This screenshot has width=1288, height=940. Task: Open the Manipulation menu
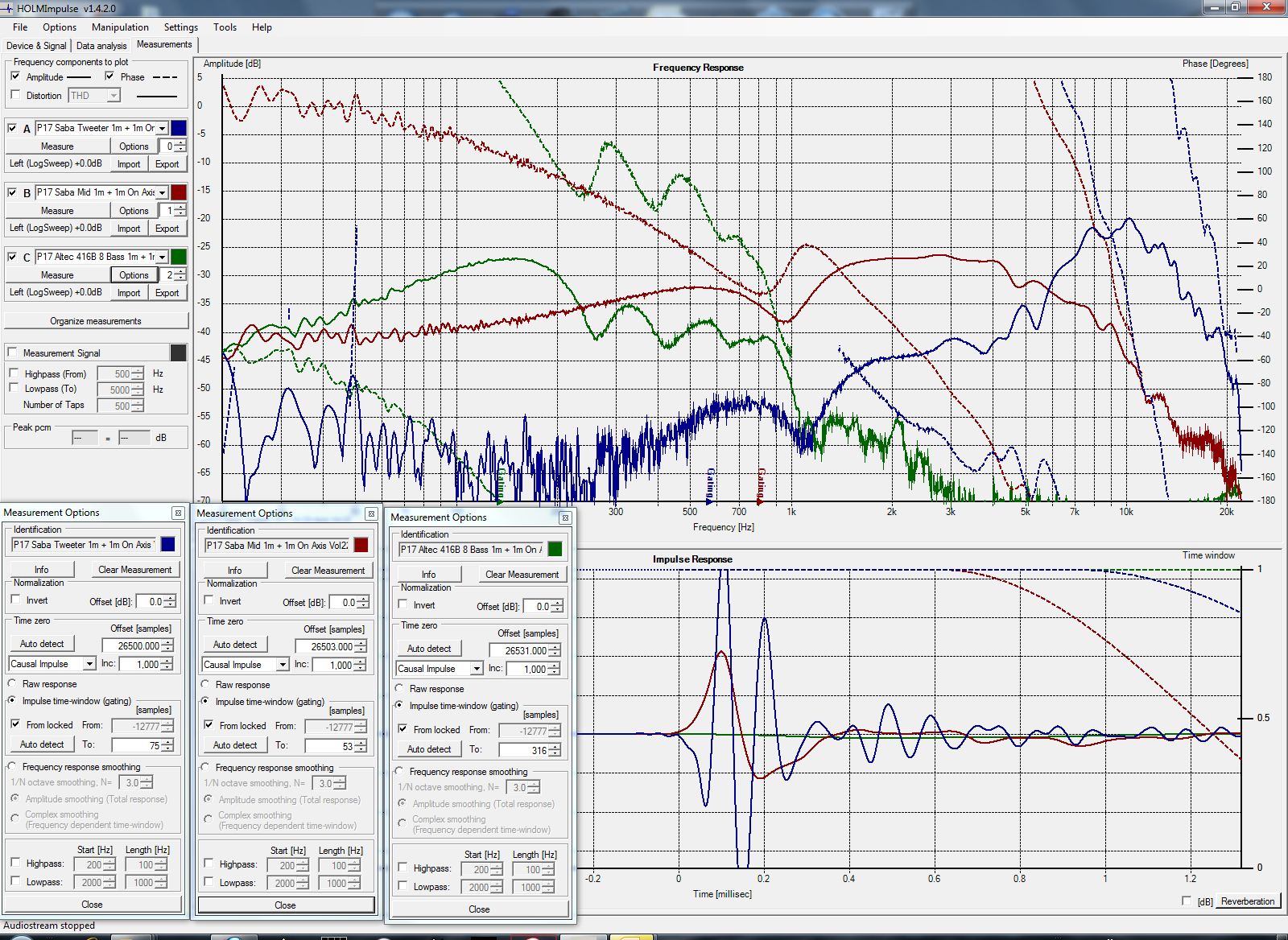120,27
